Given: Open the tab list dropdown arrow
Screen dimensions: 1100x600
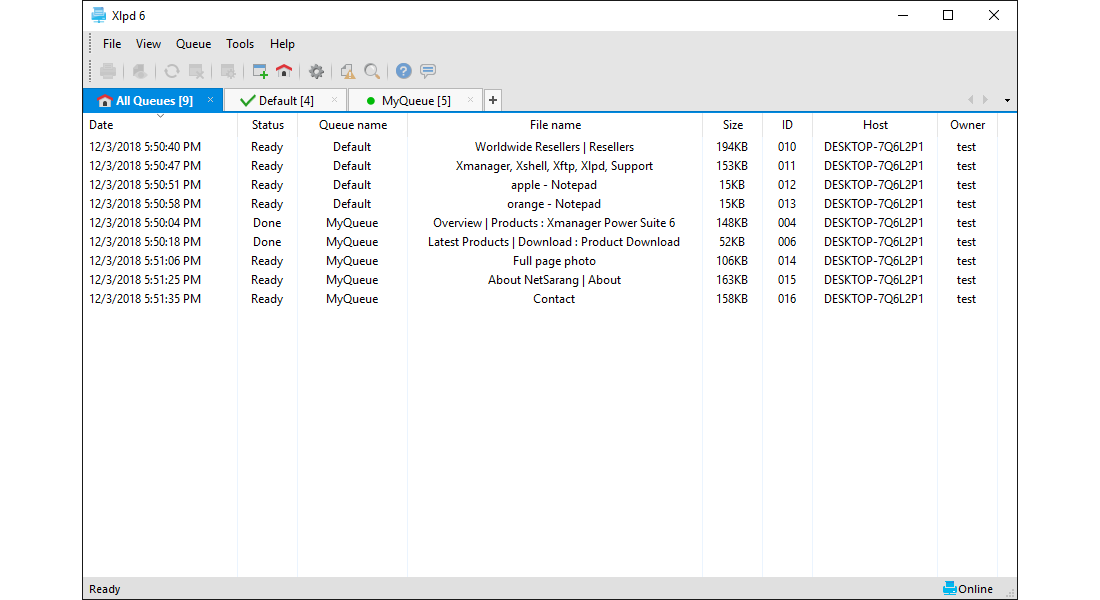Looking at the screenshot, I should pyautogui.click(x=1007, y=100).
